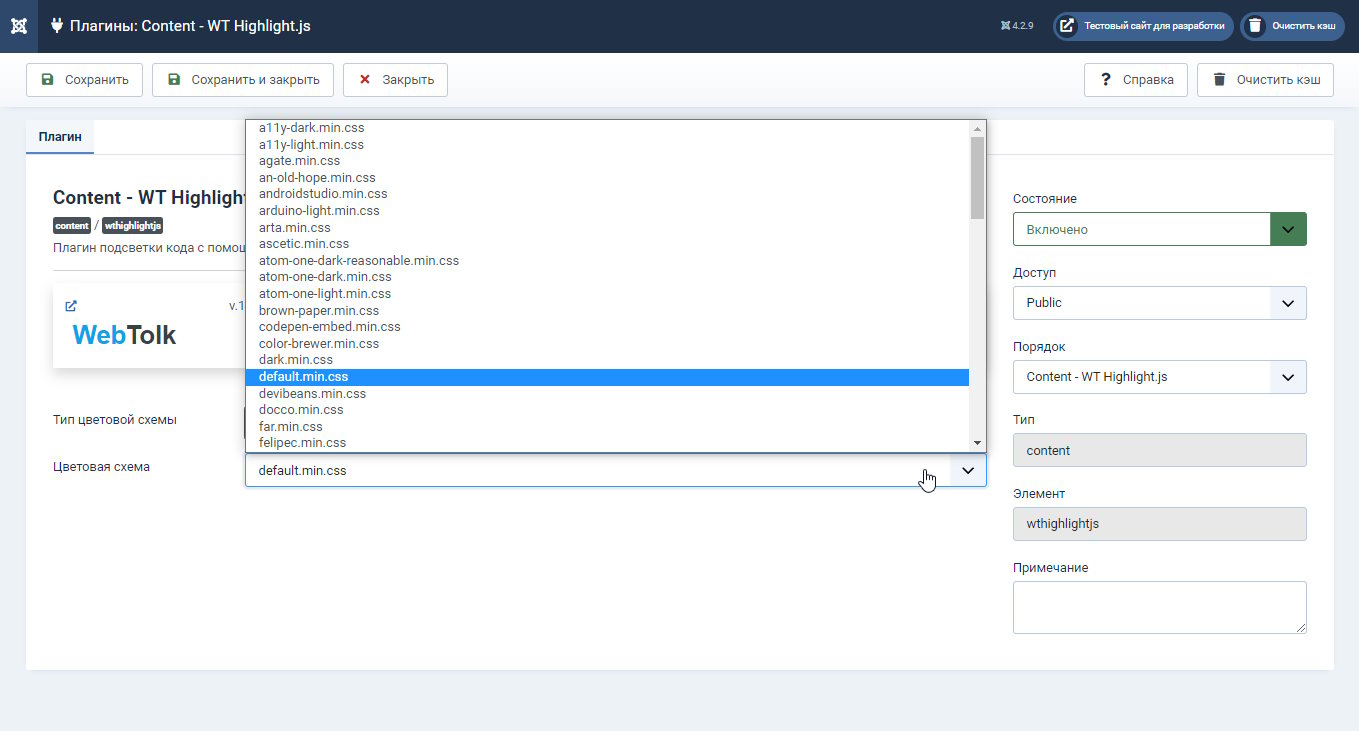Click the header Очистить кэш trash button
The height and width of the screenshot is (731, 1359).
tap(1292, 26)
